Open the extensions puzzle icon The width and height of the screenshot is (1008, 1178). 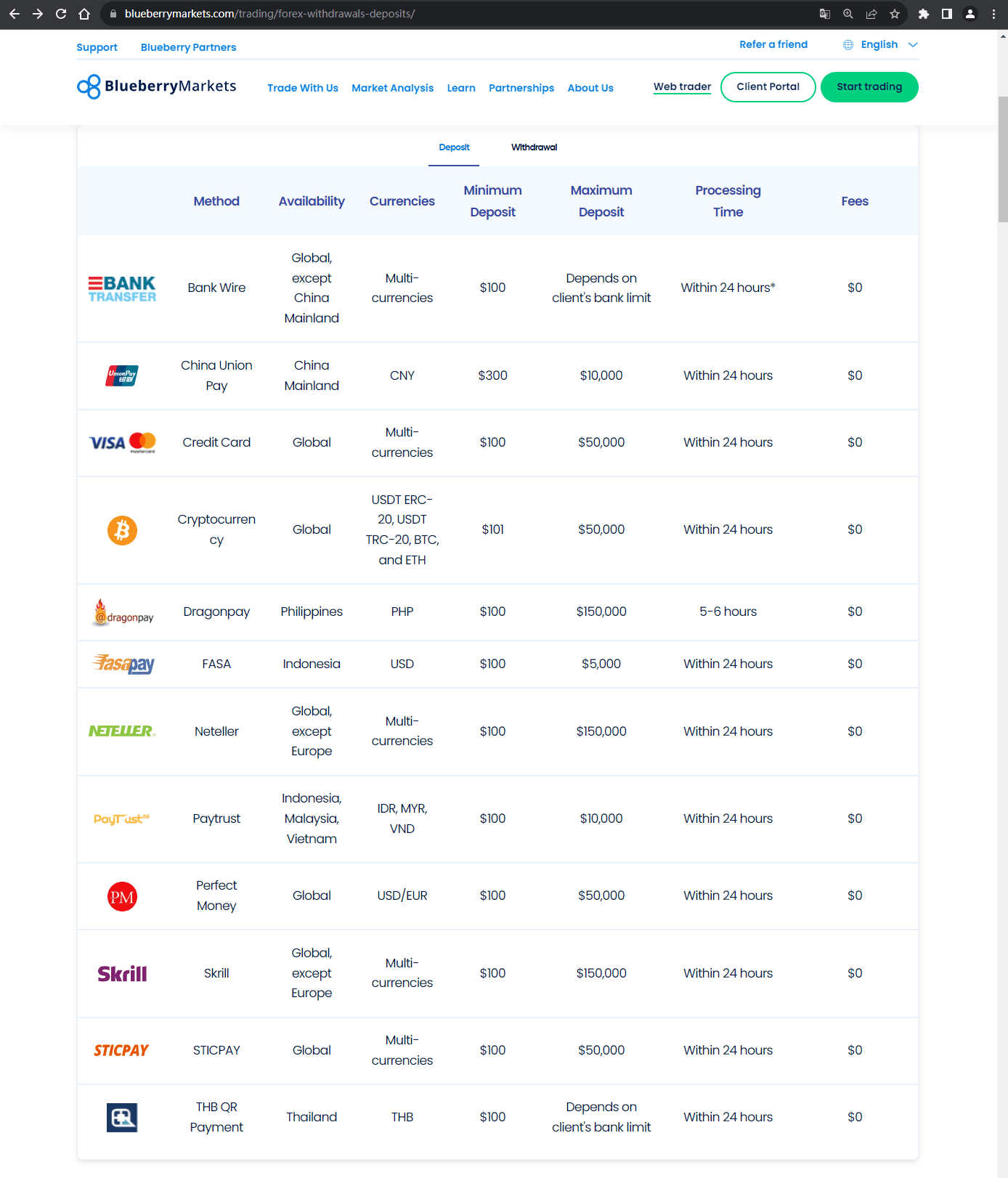(924, 14)
